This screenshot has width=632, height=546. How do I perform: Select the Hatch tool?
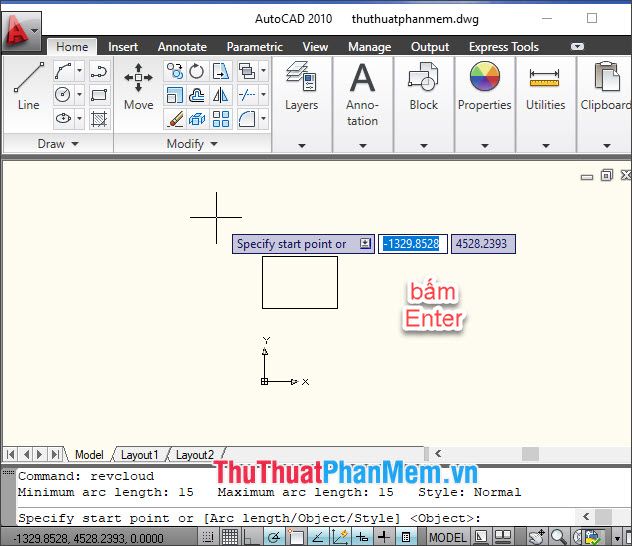point(99,118)
